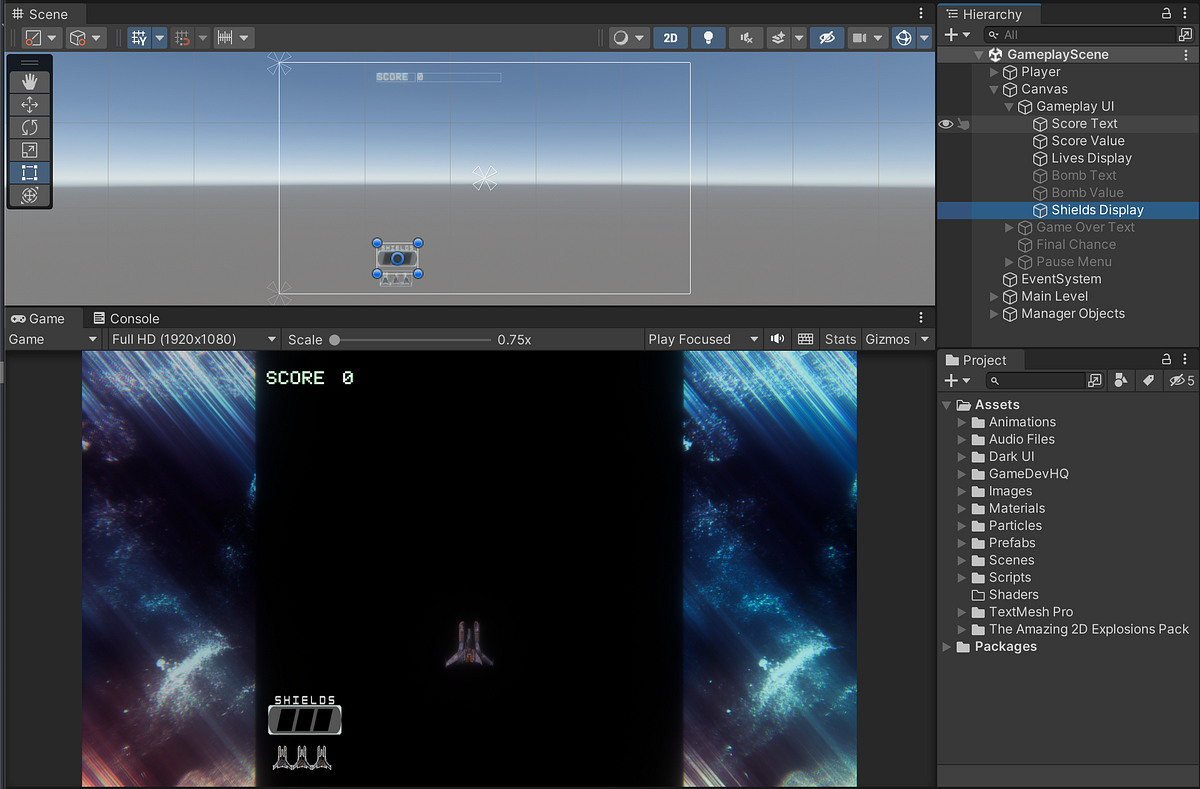1200x789 pixels.
Task: Collapse the Gameplay UI hierarchy item
Action: pos(1011,106)
